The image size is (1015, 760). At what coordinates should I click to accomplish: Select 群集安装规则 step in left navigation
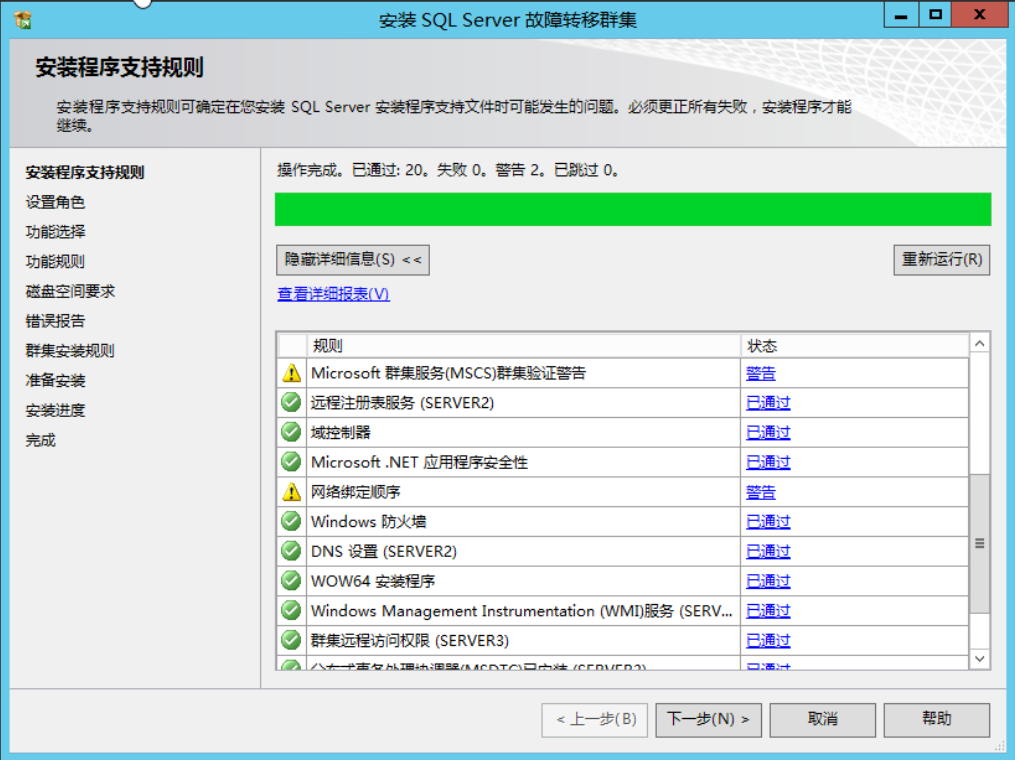click(x=70, y=351)
